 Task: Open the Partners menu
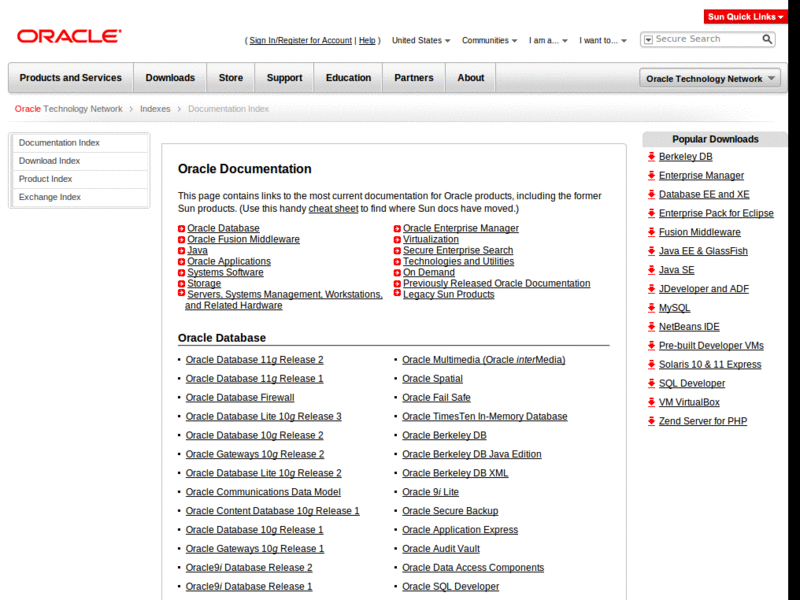point(414,78)
